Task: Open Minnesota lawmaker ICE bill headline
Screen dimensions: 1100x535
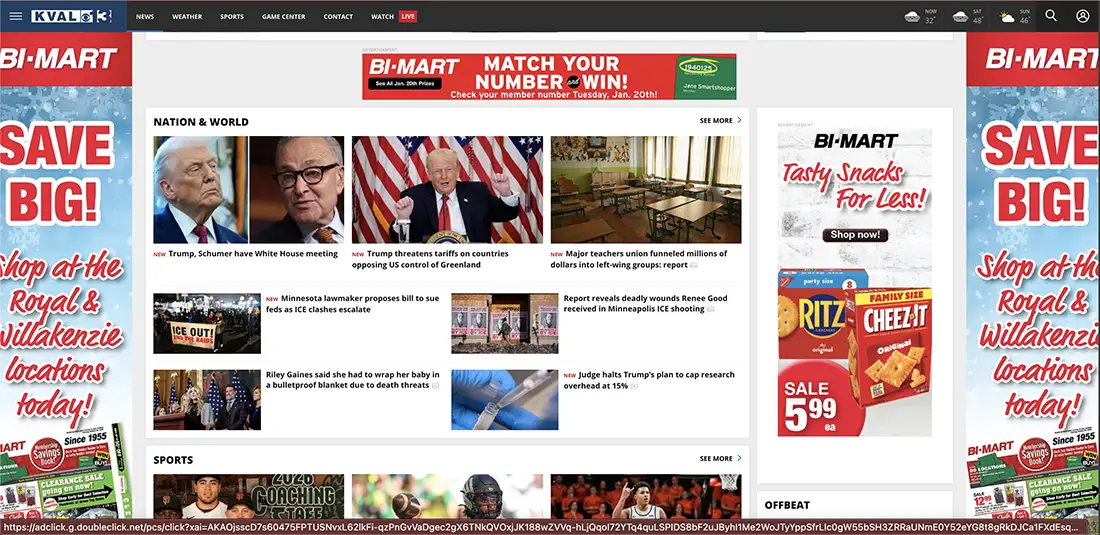Action: pyautogui.click(x=352, y=304)
